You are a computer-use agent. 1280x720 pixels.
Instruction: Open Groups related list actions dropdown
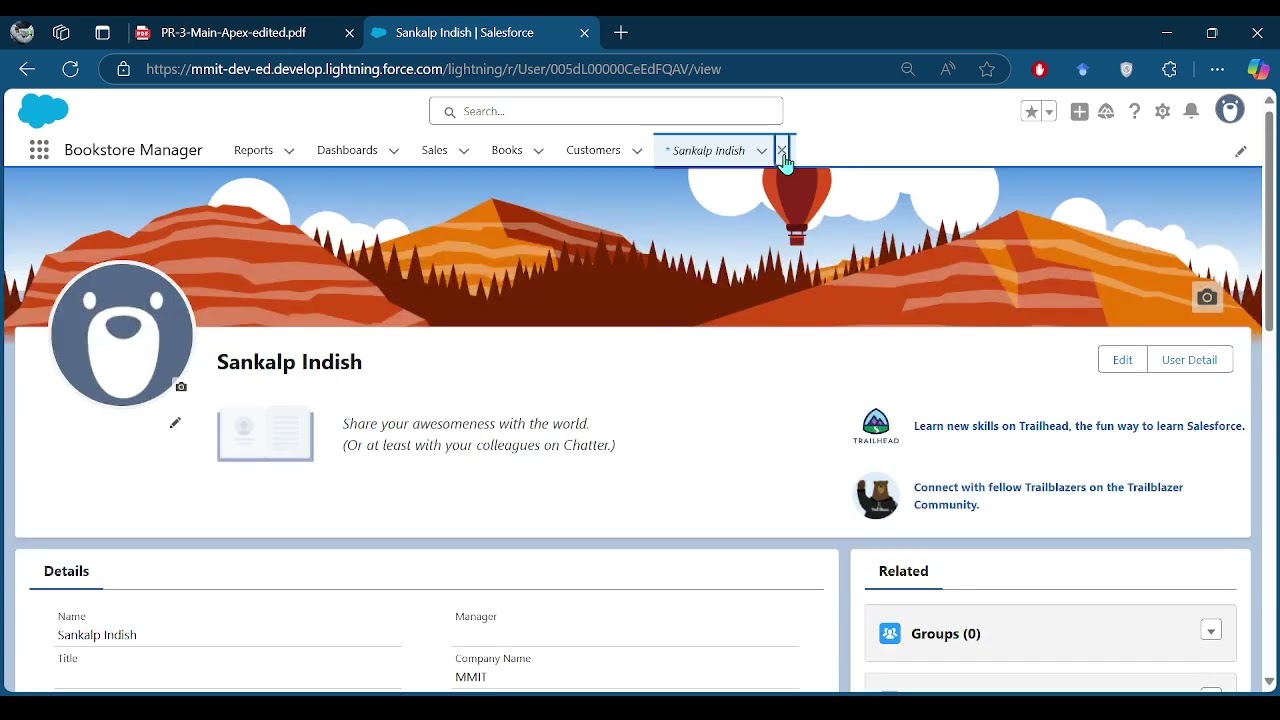[1211, 630]
